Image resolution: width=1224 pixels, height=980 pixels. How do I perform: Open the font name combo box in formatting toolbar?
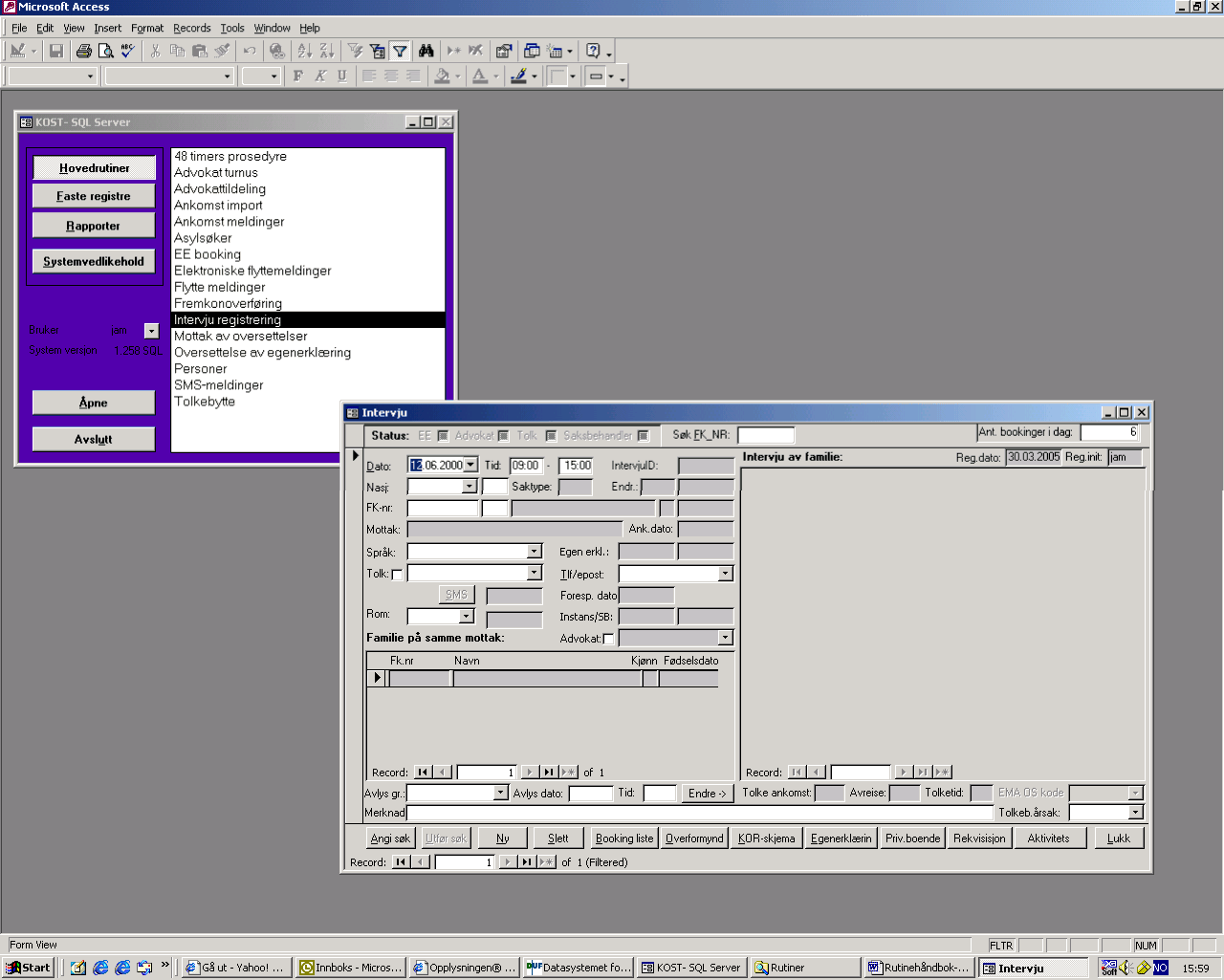169,76
